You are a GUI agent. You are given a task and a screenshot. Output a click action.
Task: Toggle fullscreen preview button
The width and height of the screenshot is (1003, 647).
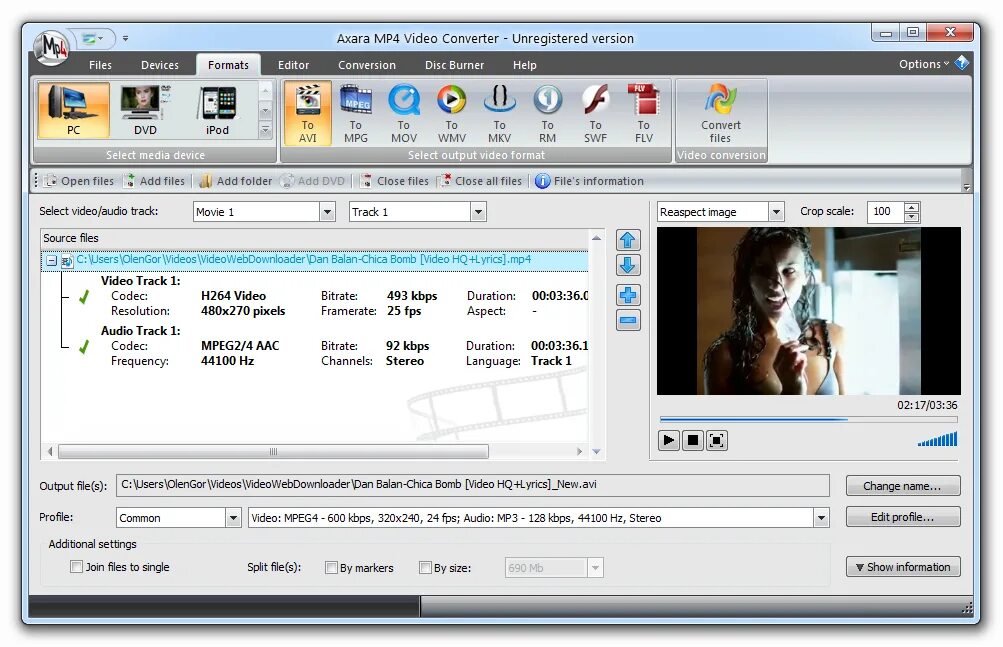click(x=716, y=440)
